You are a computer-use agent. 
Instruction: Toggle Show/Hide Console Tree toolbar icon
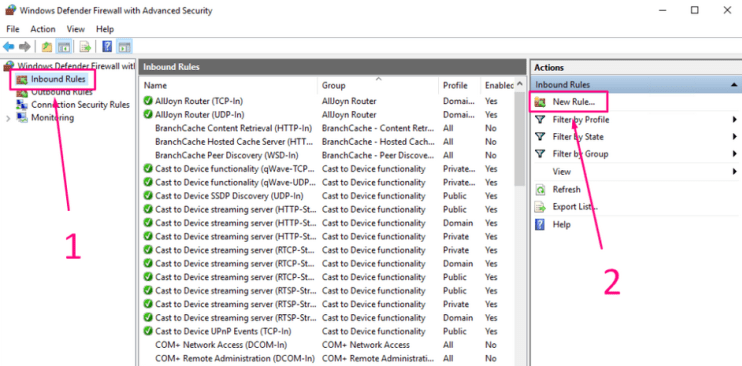(63, 46)
